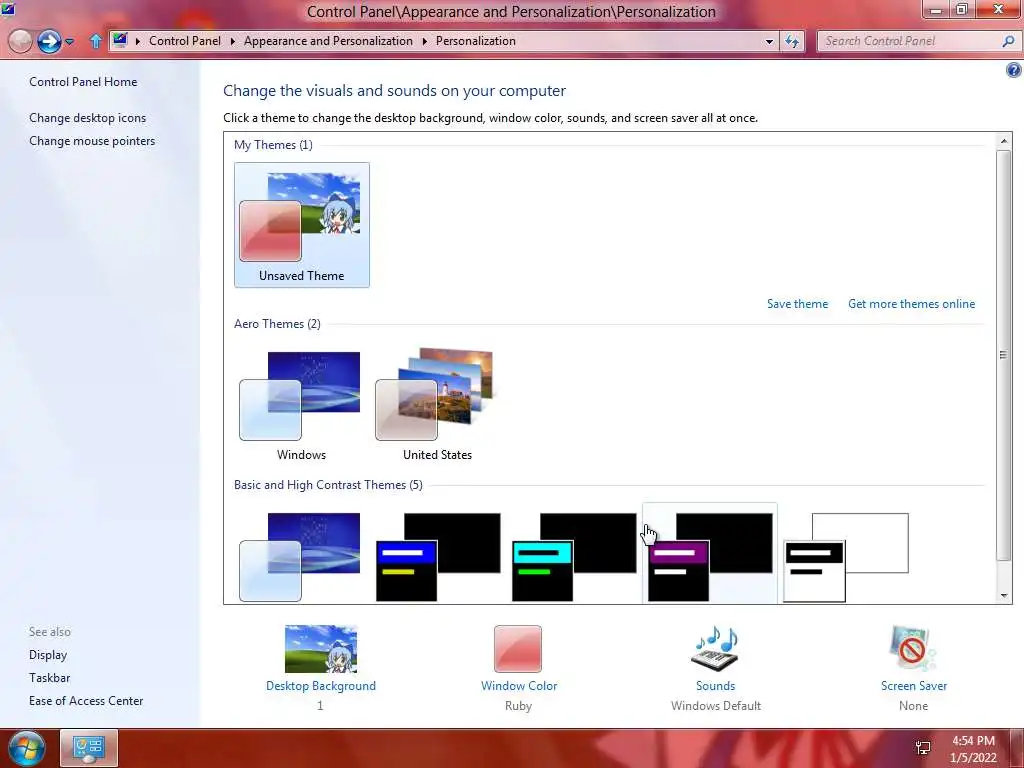Click the theme list scrollbar thumb
Image resolution: width=1024 pixels, height=768 pixels.
(1004, 355)
